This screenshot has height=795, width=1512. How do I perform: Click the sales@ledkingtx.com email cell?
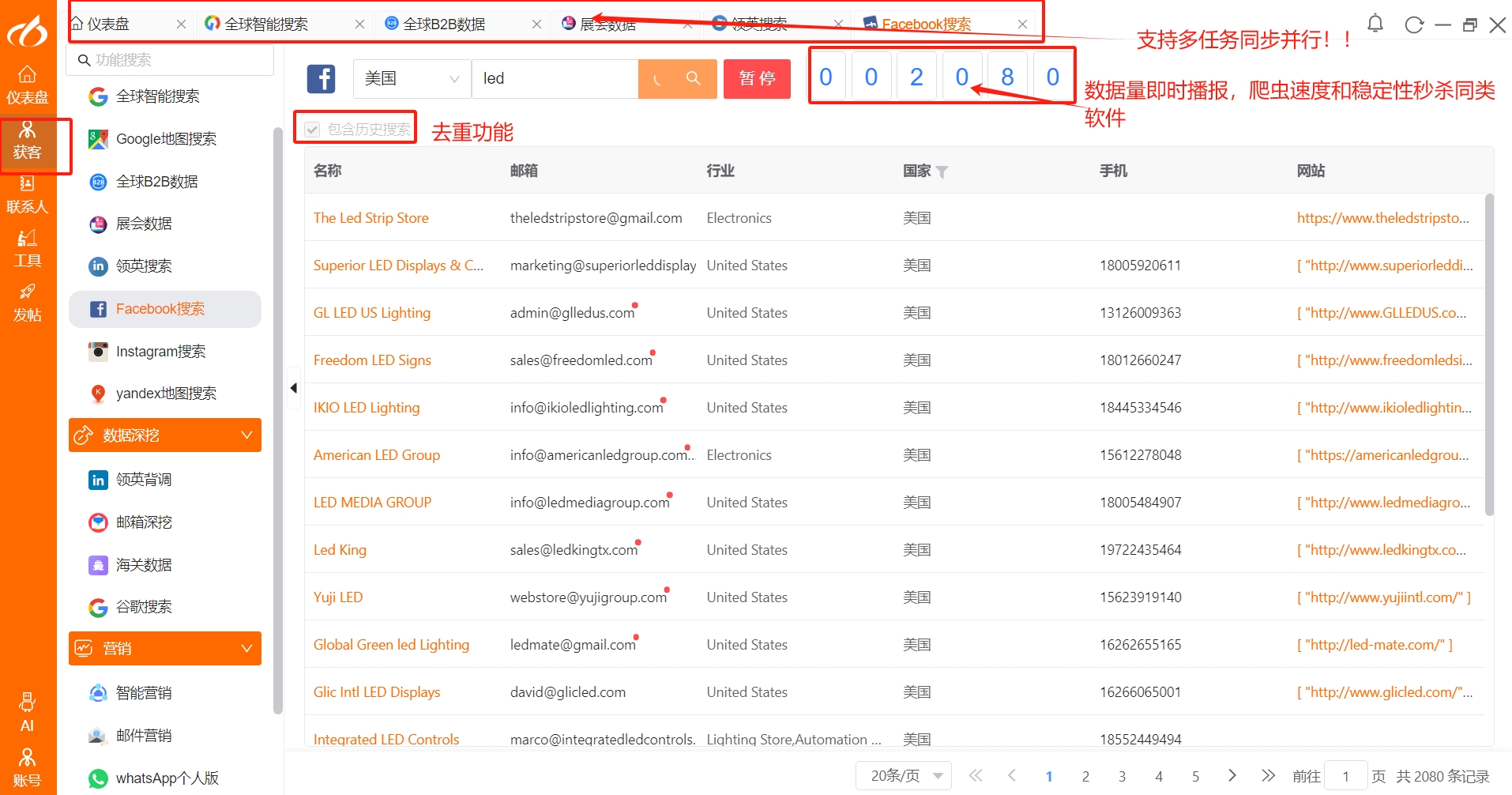[574, 550]
